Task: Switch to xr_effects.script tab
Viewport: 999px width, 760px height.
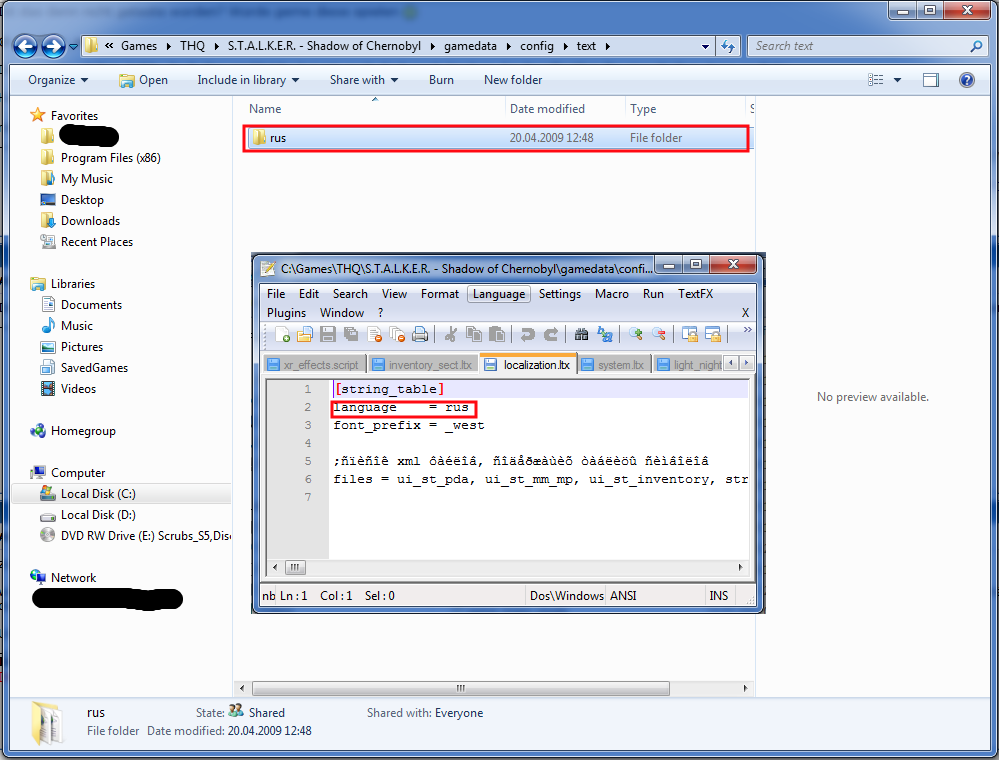Action: click(x=315, y=364)
